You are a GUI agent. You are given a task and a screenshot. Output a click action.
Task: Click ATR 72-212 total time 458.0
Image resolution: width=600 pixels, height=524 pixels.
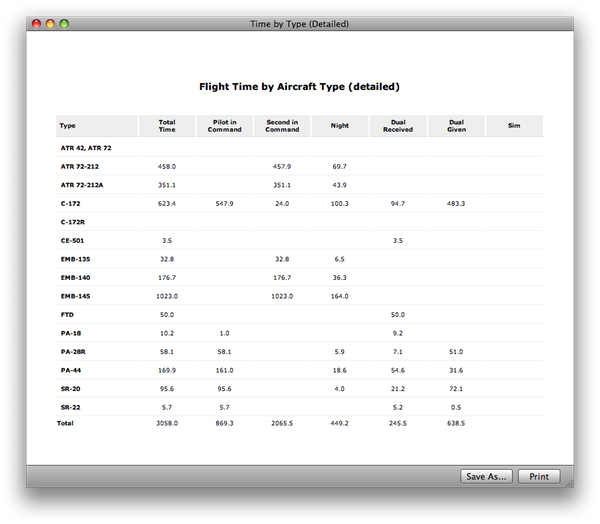coord(167,167)
